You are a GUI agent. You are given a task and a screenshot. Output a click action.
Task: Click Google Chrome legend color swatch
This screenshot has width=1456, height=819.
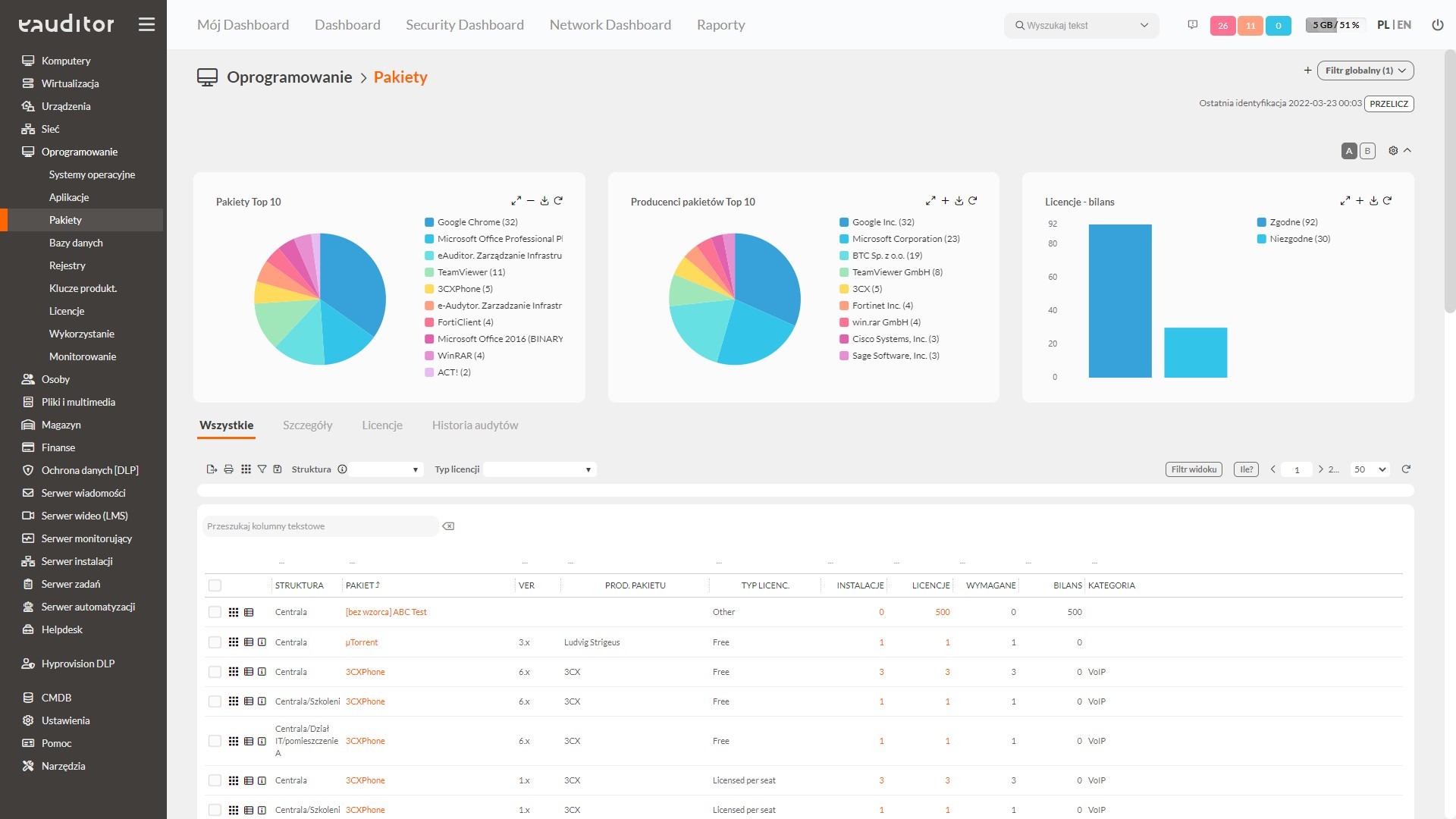pyautogui.click(x=429, y=222)
